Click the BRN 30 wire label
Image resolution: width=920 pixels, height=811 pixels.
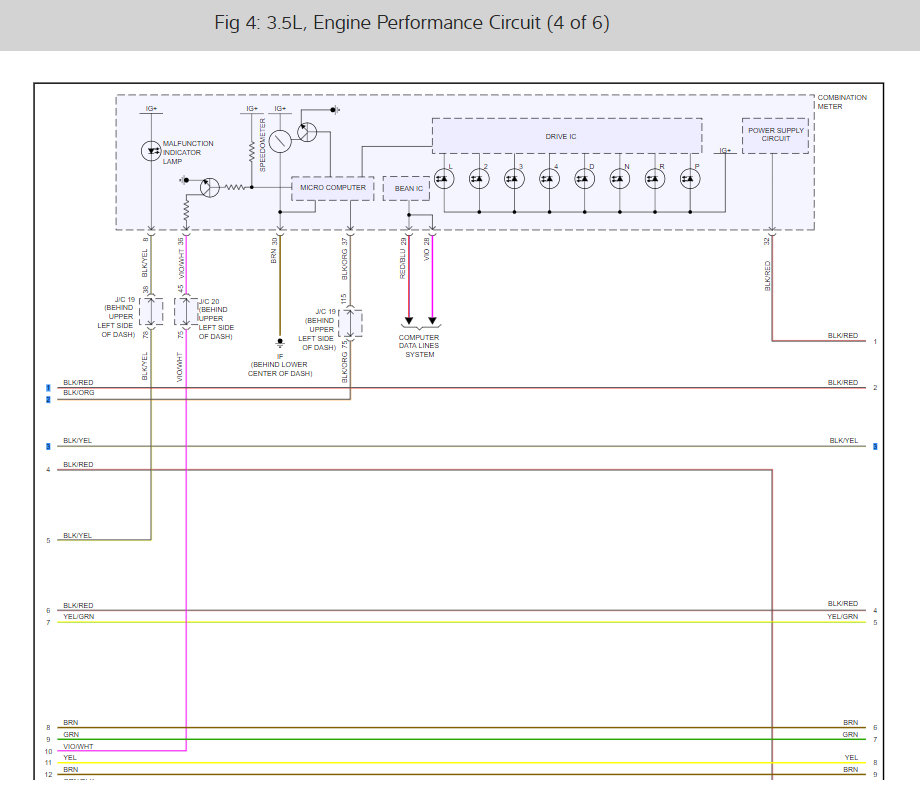274,250
